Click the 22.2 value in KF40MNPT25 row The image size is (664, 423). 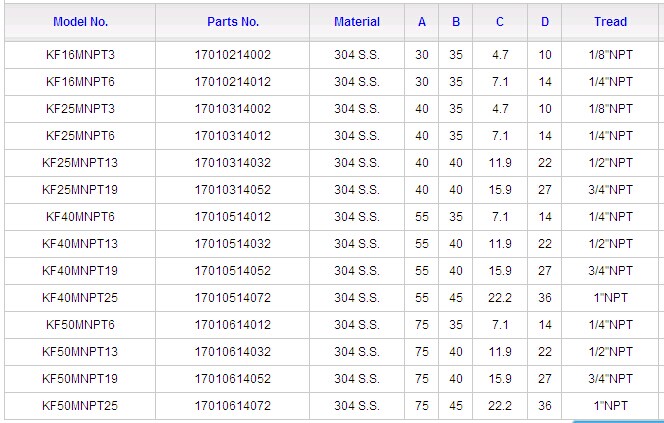click(x=500, y=298)
